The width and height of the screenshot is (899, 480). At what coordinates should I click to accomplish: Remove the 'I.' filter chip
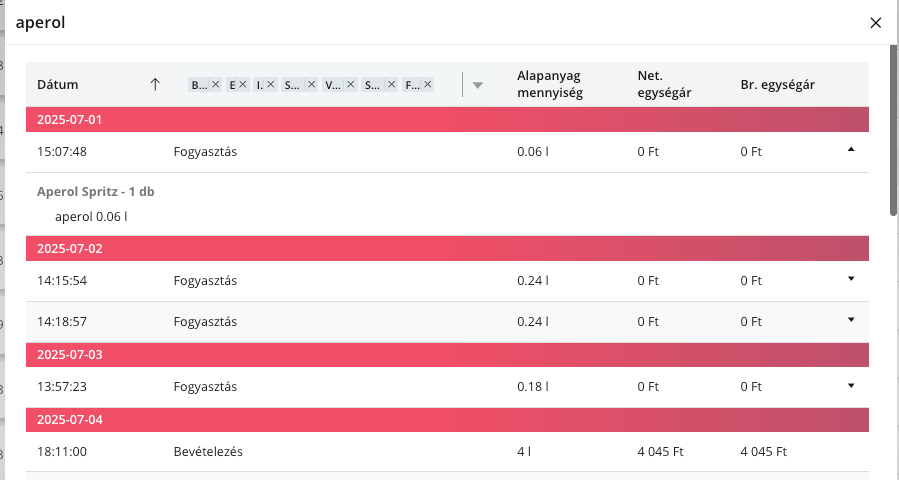point(270,85)
